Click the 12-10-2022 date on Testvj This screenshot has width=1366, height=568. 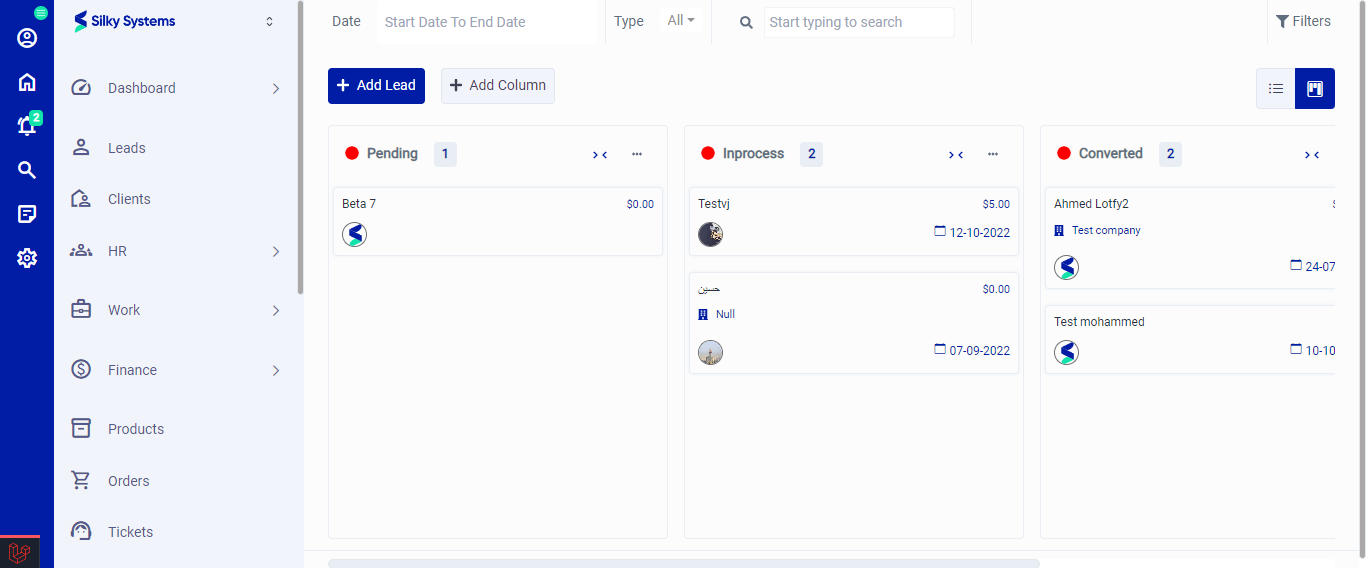click(x=980, y=232)
